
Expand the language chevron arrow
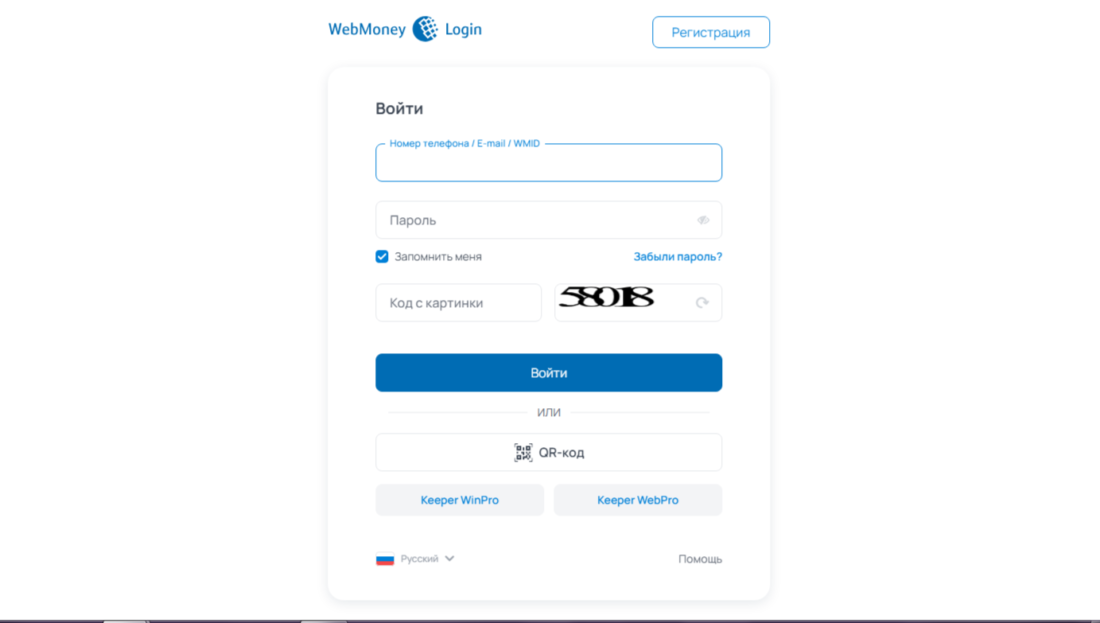click(450, 558)
